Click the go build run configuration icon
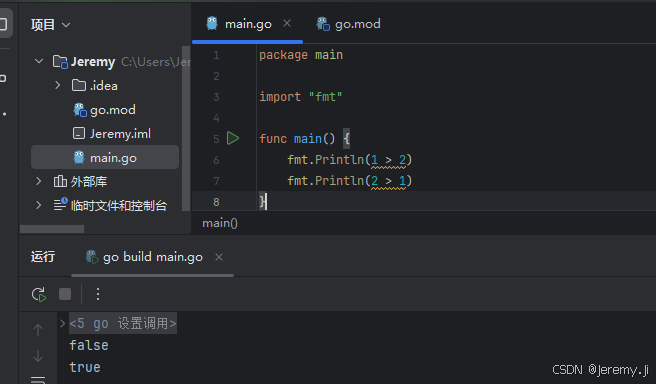This screenshot has height=384, width=656. [92, 257]
